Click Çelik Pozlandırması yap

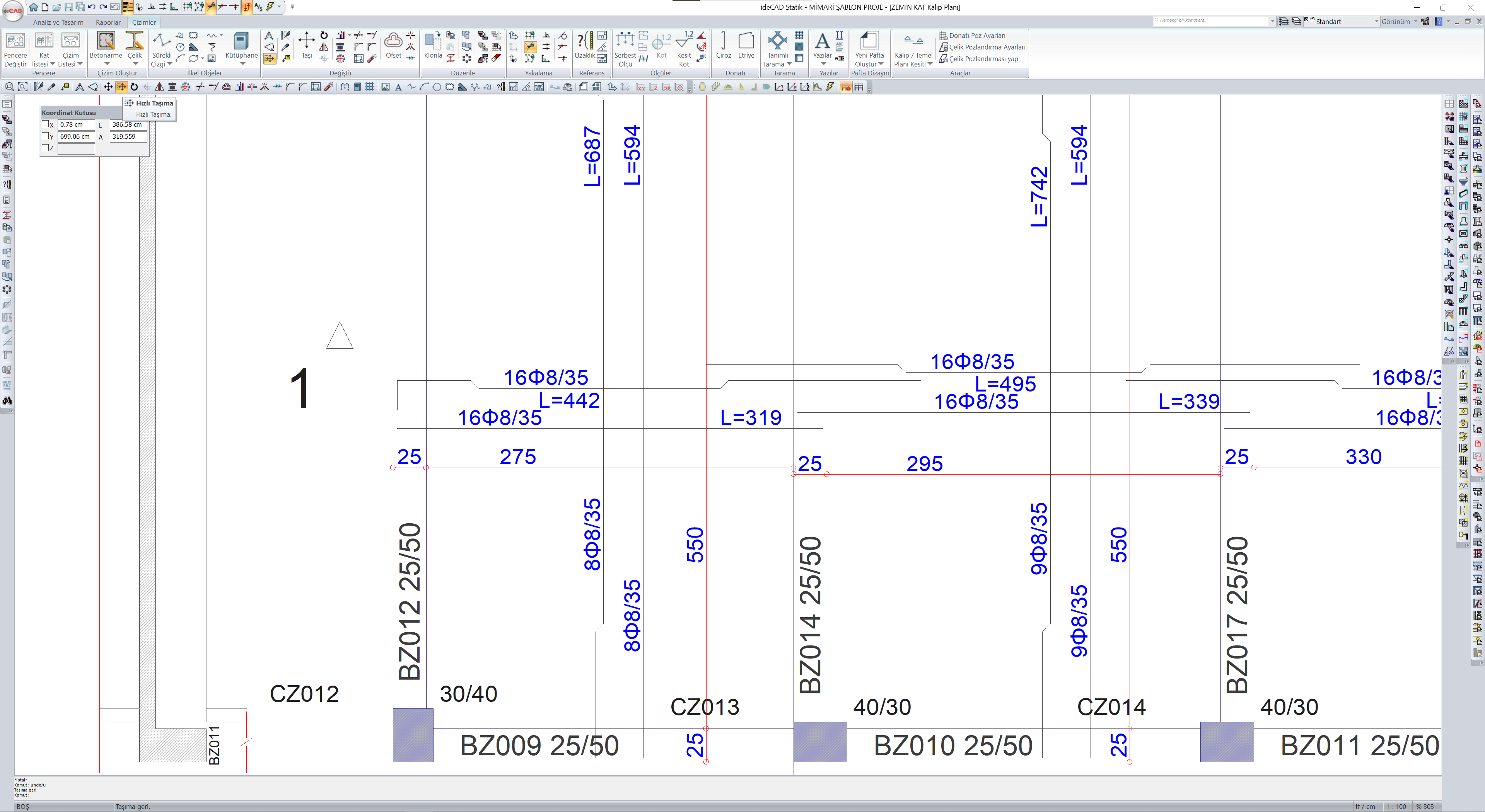pos(983,59)
